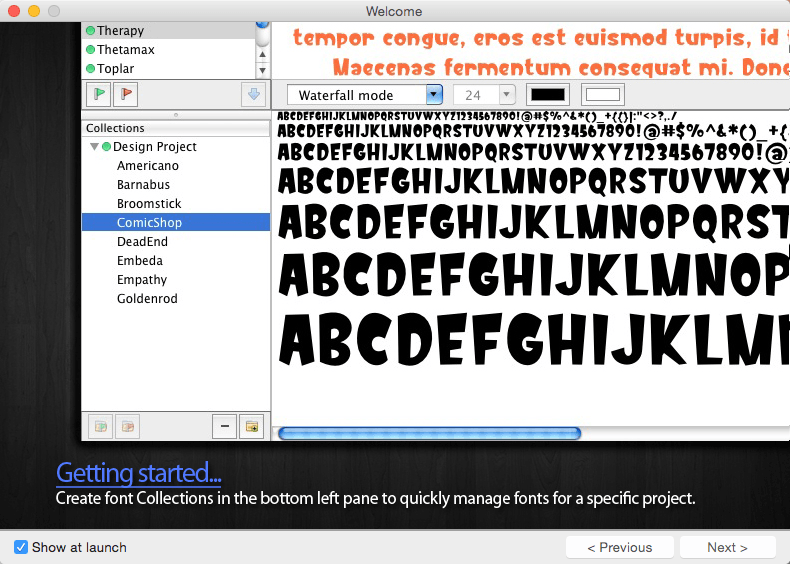Select Therapy in the font list
Screen dimensions: 790x564
click(x=169, y=31)
